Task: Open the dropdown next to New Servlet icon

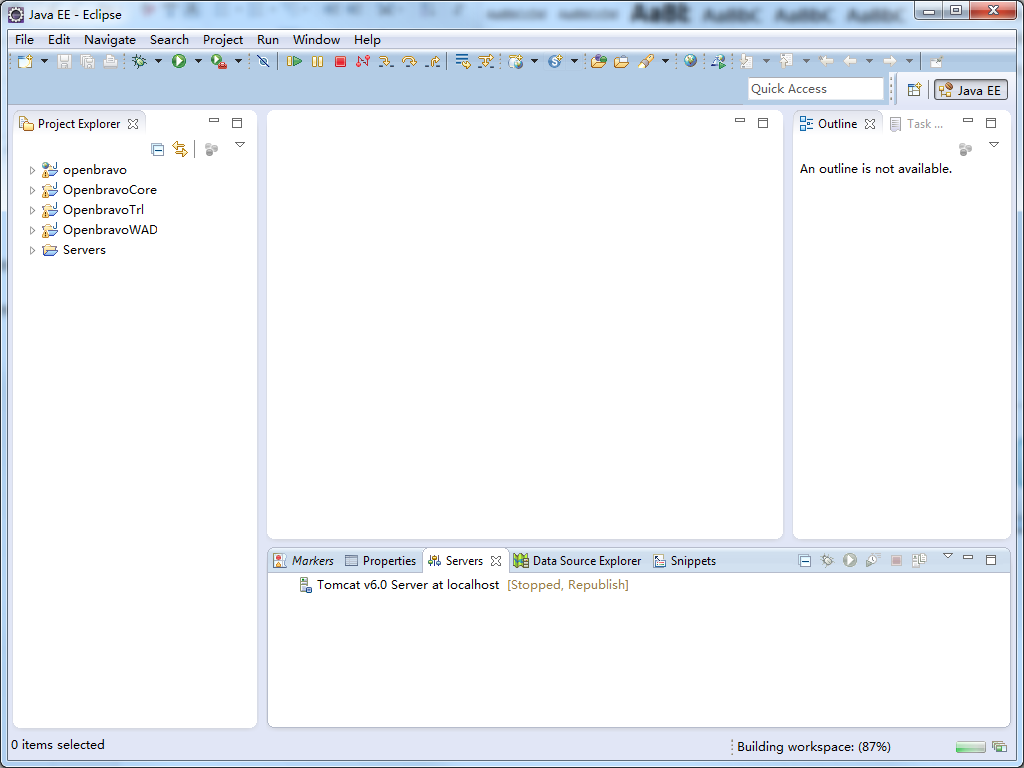Action: [574, 61]
